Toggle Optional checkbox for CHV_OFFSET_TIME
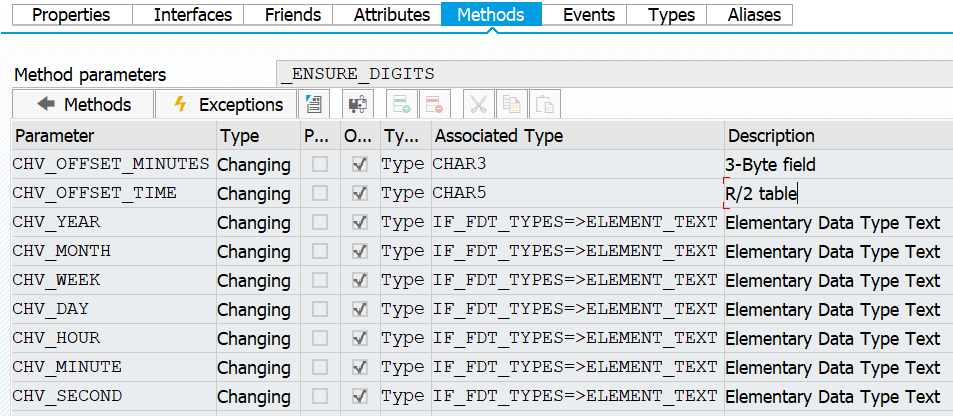The width and height of the screenshot is (953, 416). tap(360, 193)
